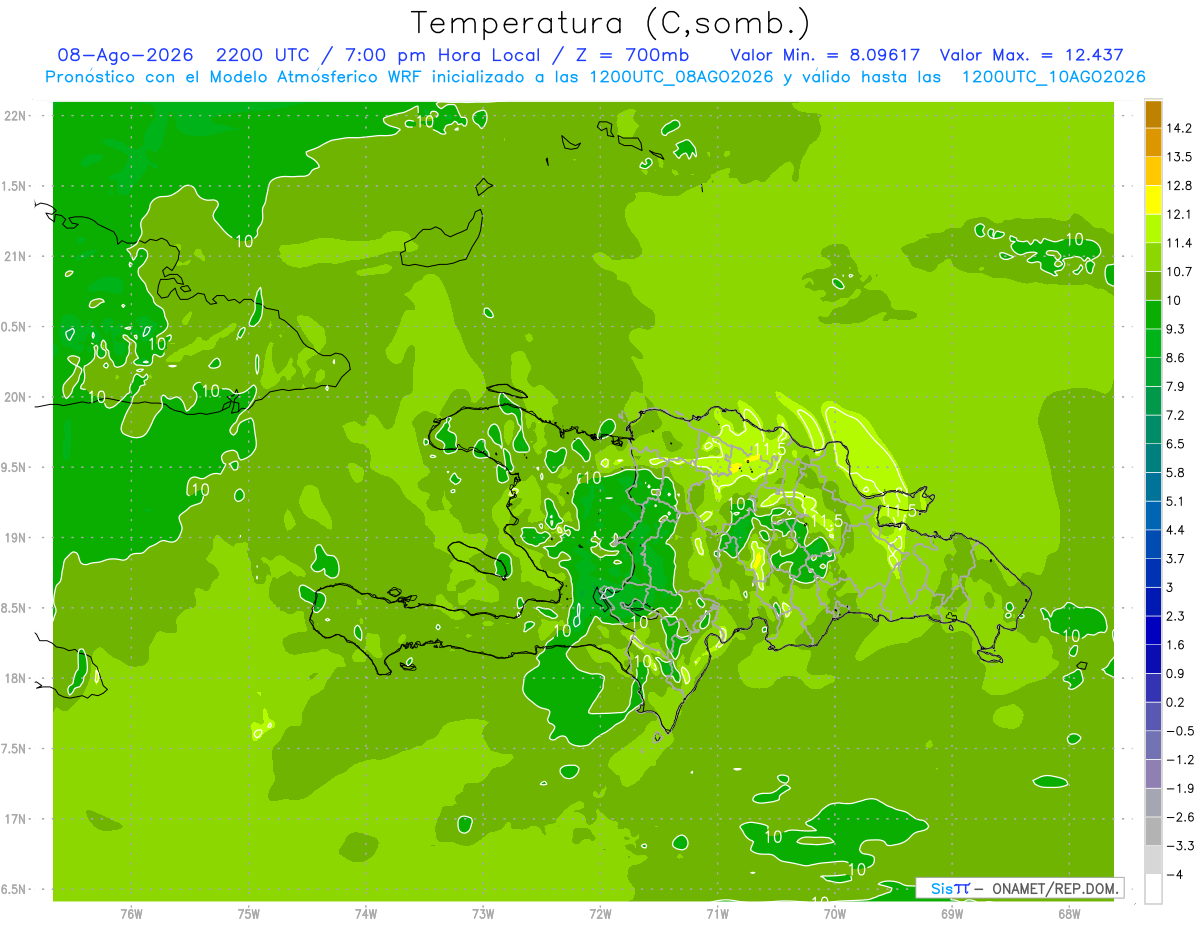The image size is (1200, 927).
Task: Click the 'ONAMET/REP.DOM.' credit label
Action: [x=1055, y=888]
